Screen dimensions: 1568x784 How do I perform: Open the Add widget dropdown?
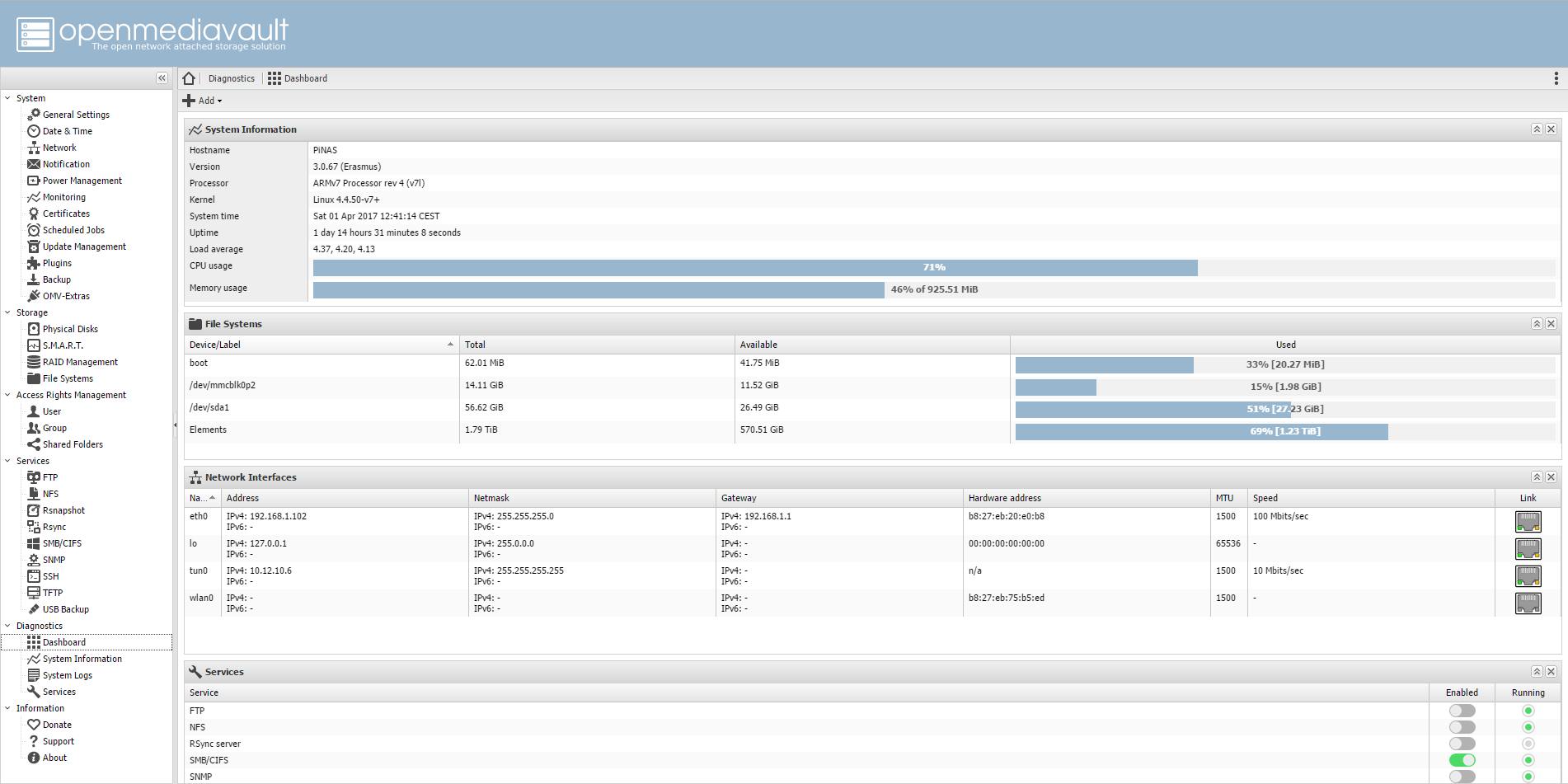click(x=204, y=100)
